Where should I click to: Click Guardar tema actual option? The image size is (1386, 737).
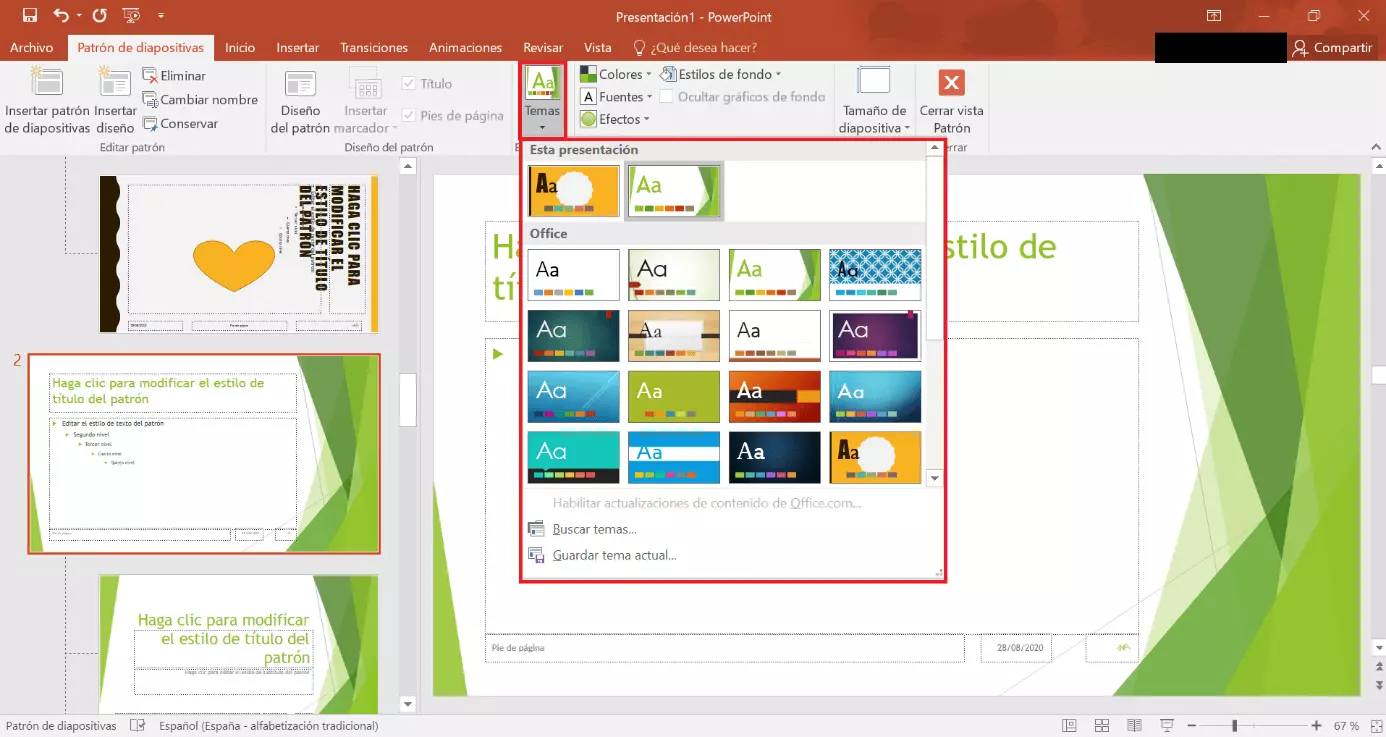point(614,555)
